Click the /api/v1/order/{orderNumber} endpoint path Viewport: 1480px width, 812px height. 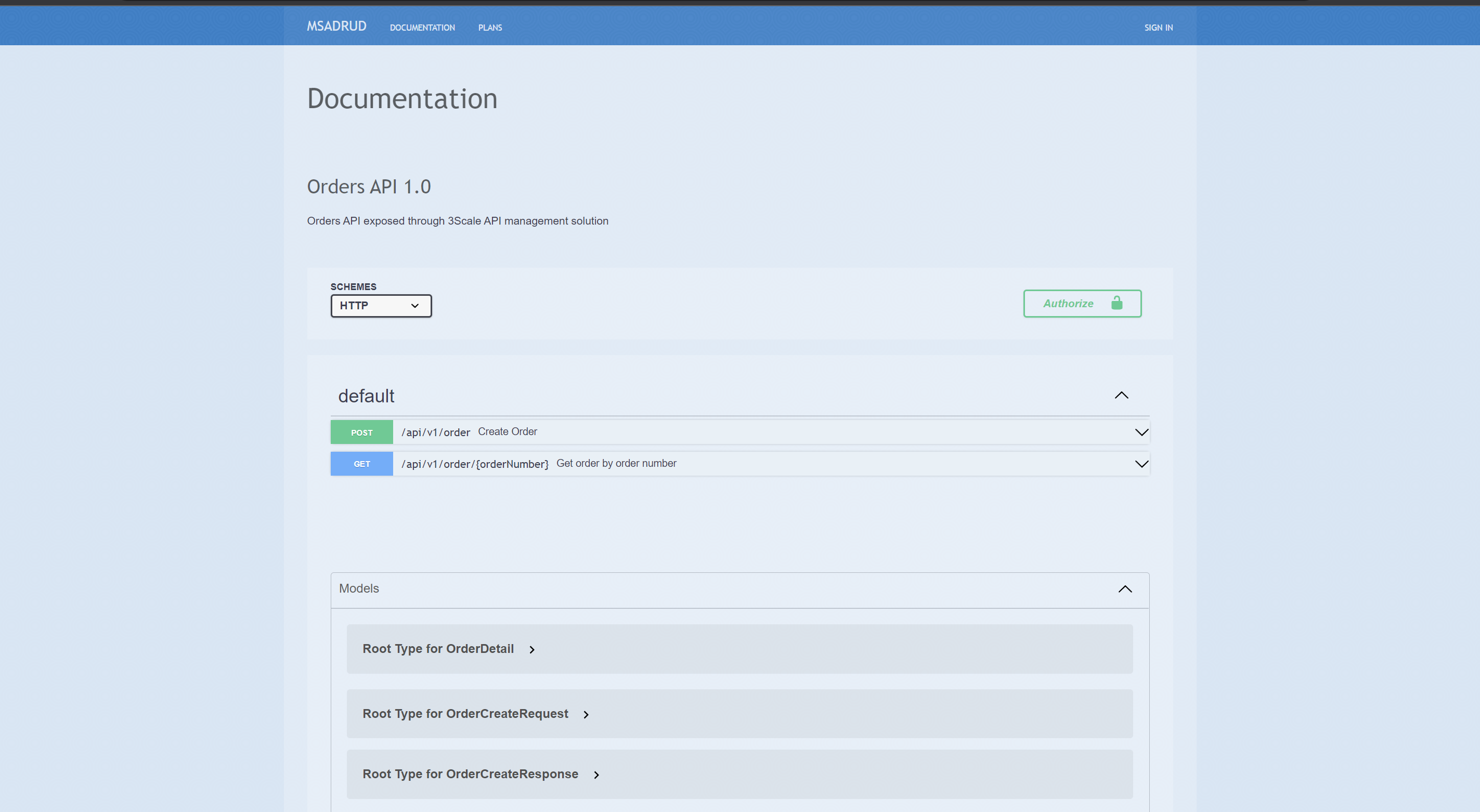click(x=475, y=464)
